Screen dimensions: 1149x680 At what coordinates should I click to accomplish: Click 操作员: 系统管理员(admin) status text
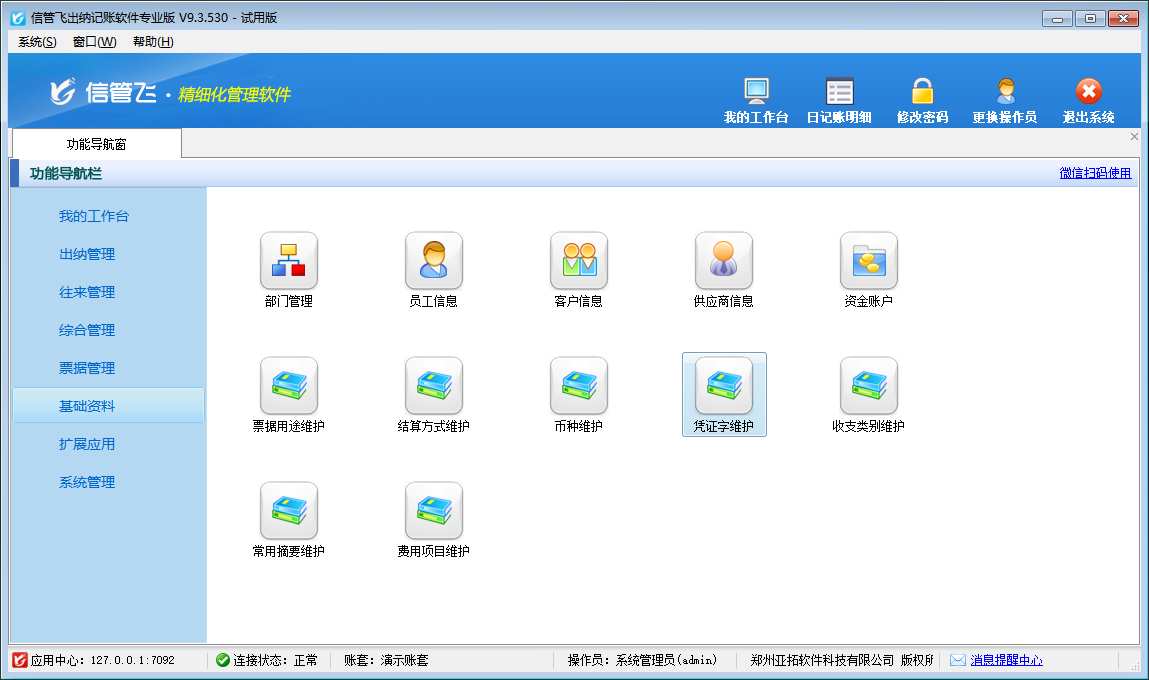[642, 660]
